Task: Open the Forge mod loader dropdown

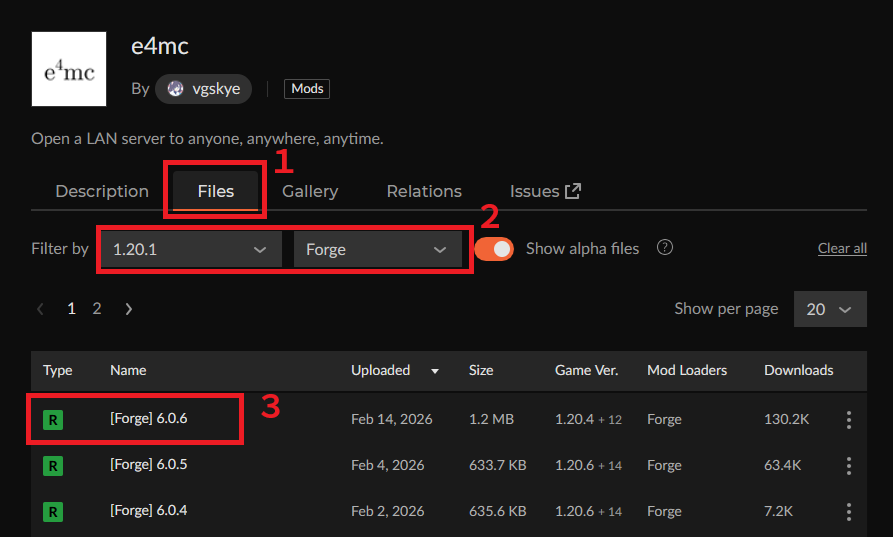Action: (376, 250)
